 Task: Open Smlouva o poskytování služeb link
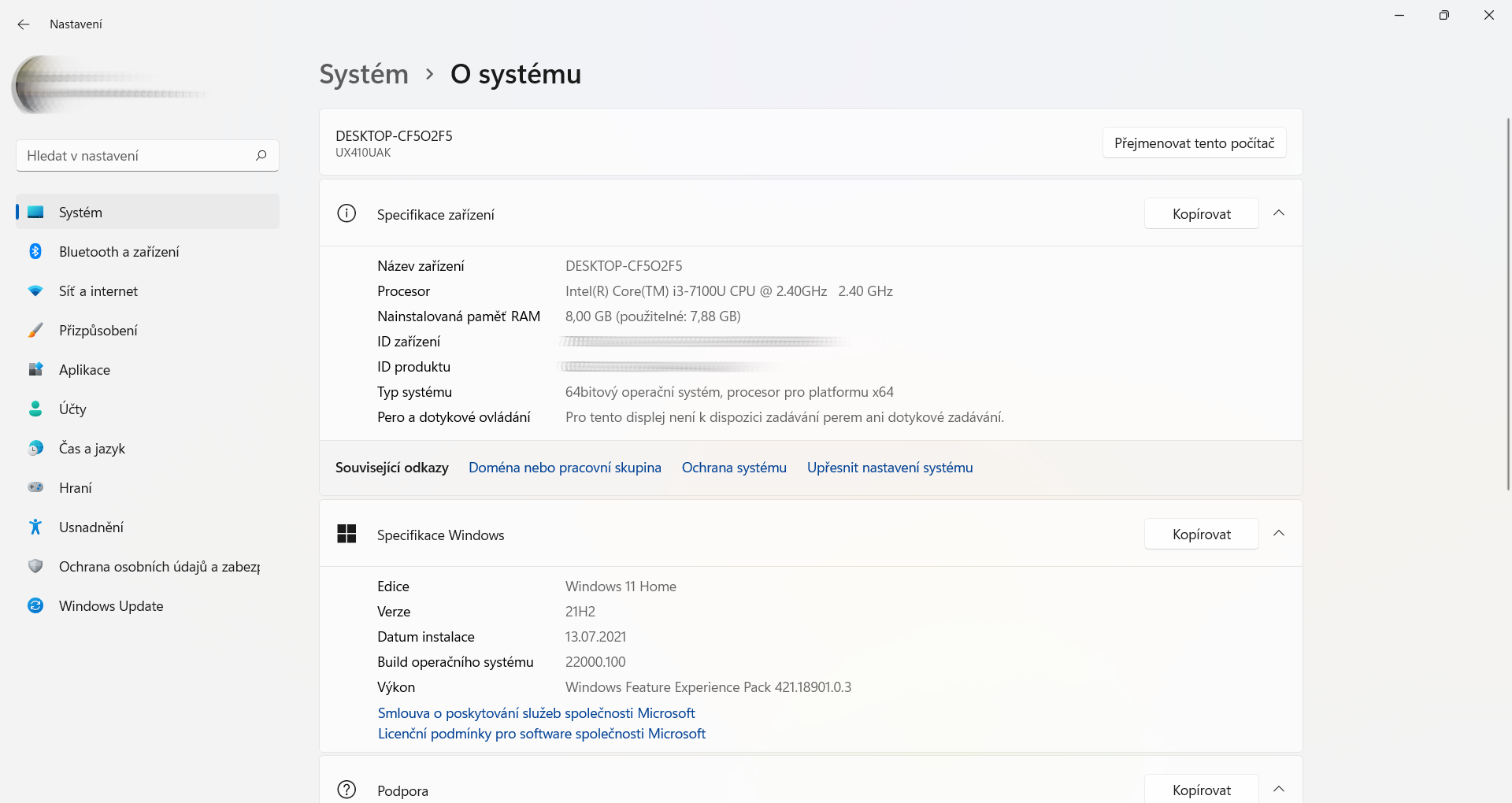(536, 713)
